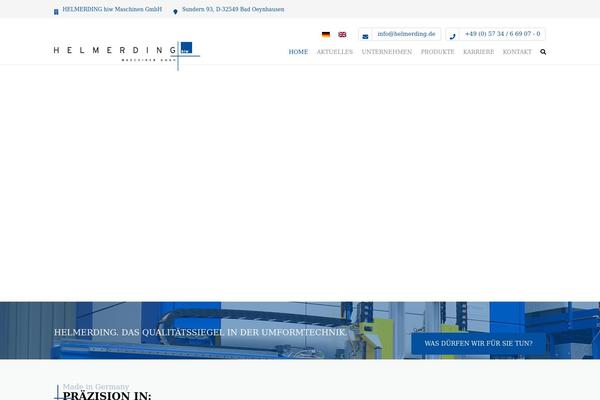Open the PRODUKTE menu item
600x400 pixels.
[x=437, y=52]
